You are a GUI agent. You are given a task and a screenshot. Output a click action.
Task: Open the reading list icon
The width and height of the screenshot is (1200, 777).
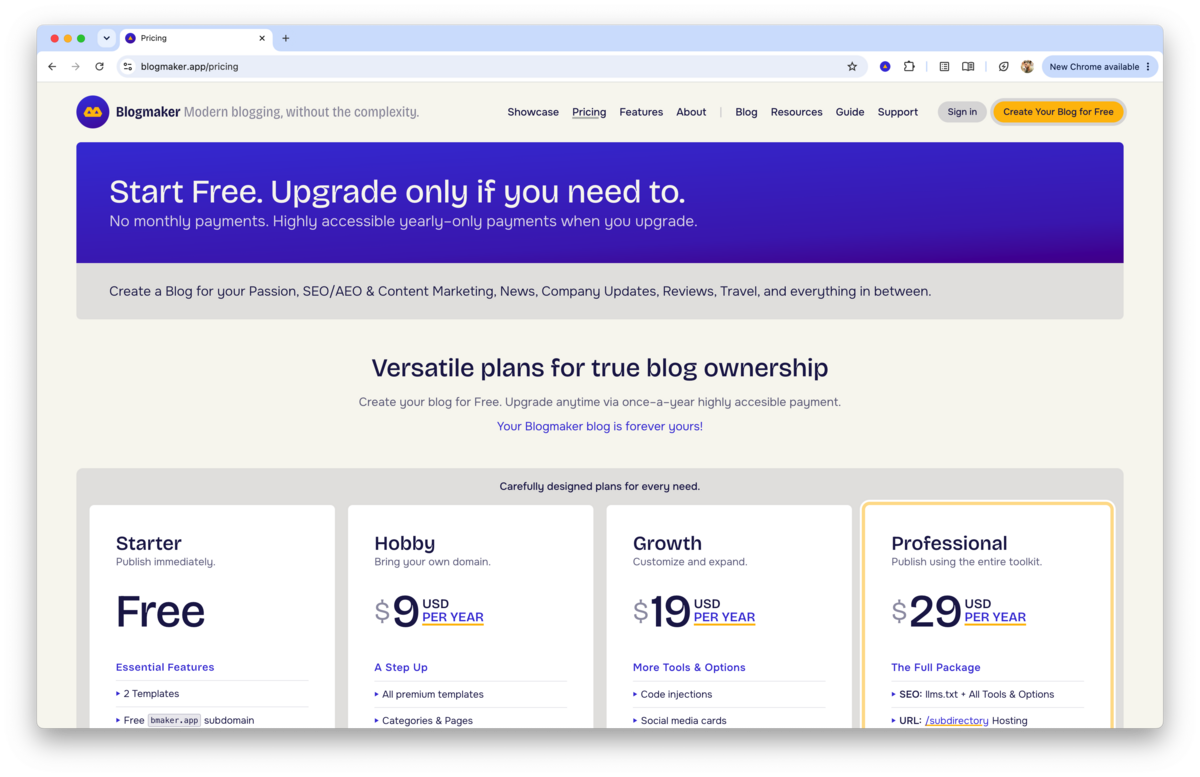[944, 67]
